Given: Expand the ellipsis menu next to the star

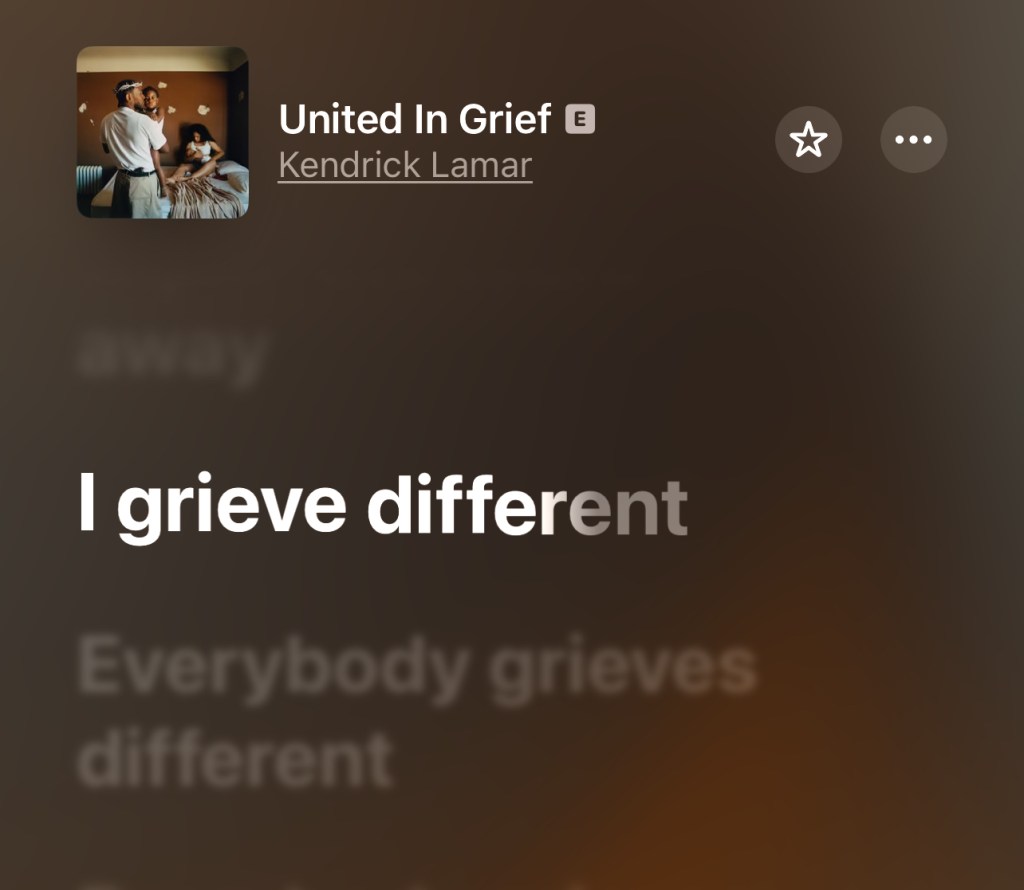Looking at the screenshot, I should point(914,140).
